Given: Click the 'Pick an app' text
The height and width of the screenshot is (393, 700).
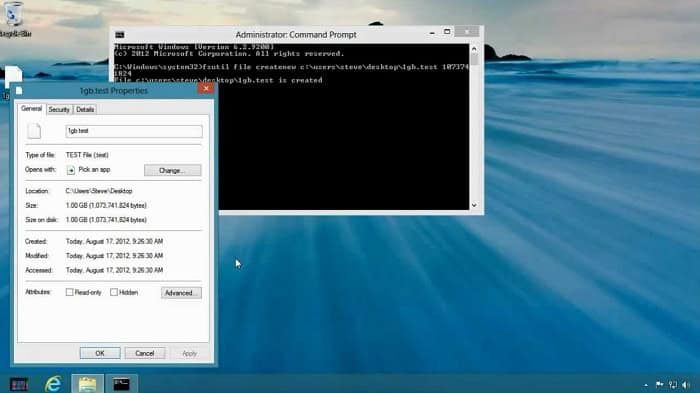Looking at the screenshot, I should point(94,170).
